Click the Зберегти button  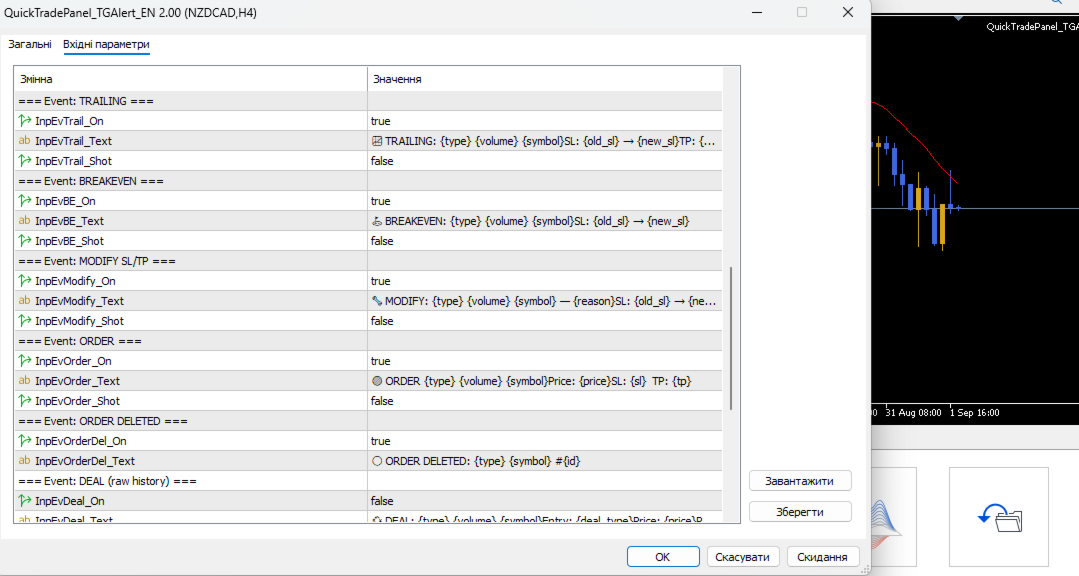tap(800, 512)
